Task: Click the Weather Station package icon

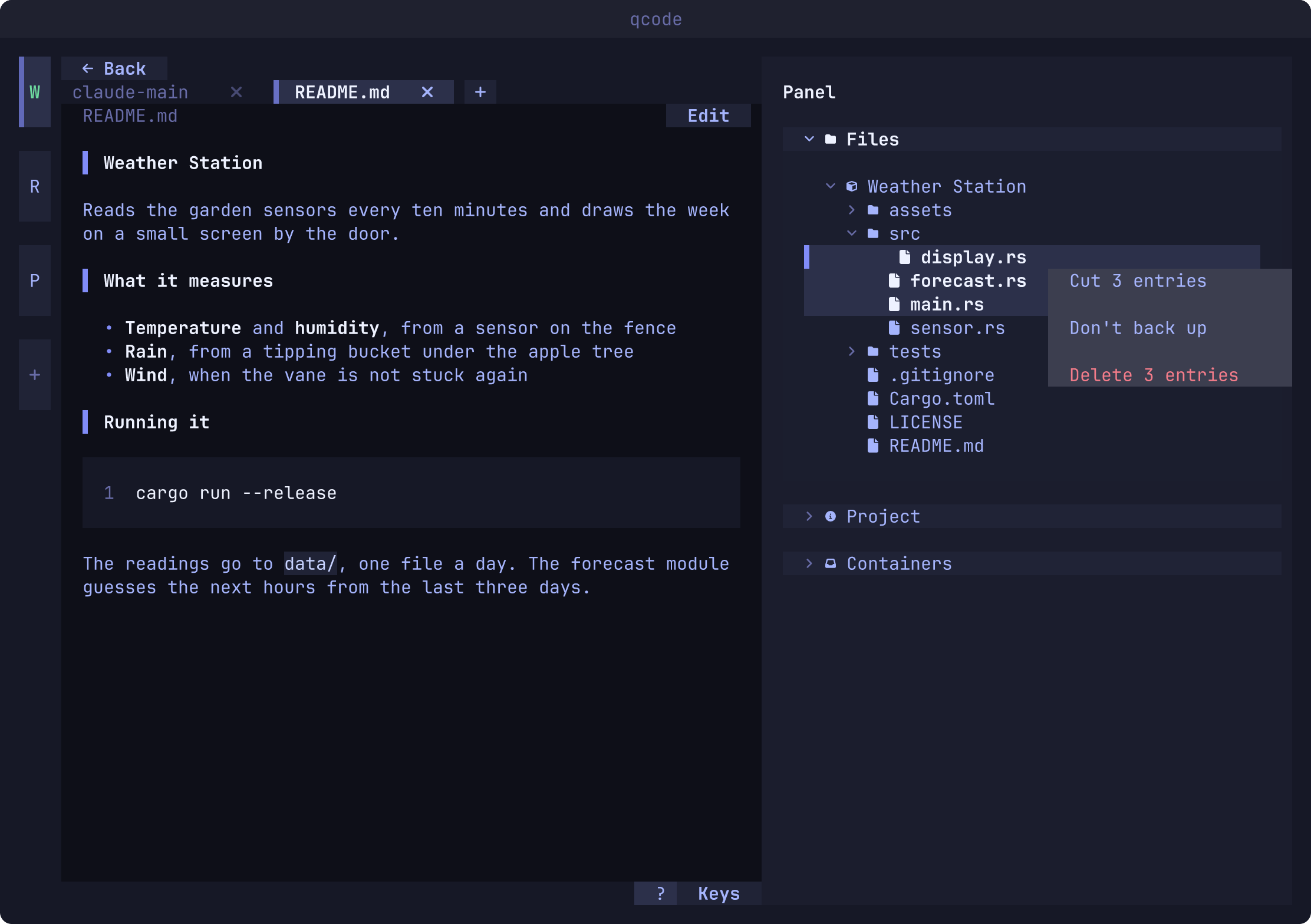Action: (852, 186)
